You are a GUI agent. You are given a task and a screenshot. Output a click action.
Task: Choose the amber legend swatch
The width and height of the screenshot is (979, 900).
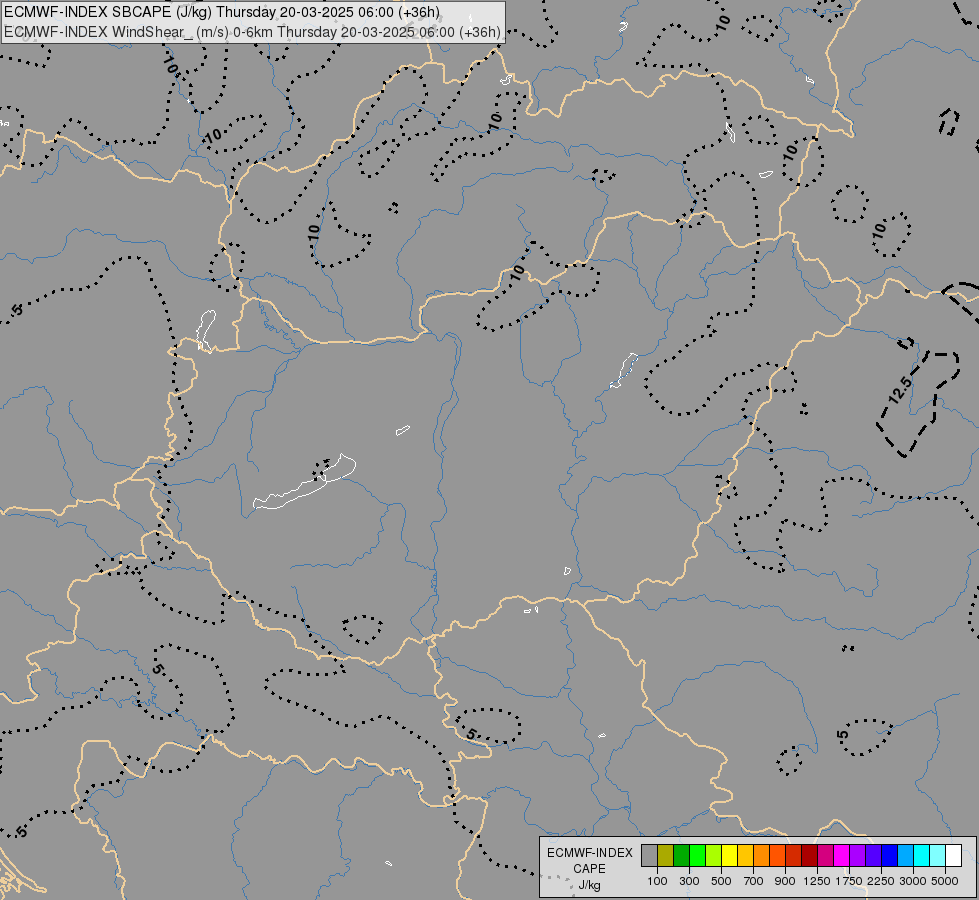pos(745,856)
